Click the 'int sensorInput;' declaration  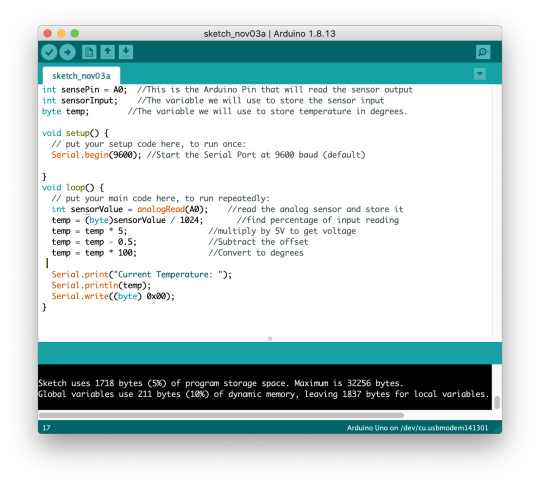point(80,101)
